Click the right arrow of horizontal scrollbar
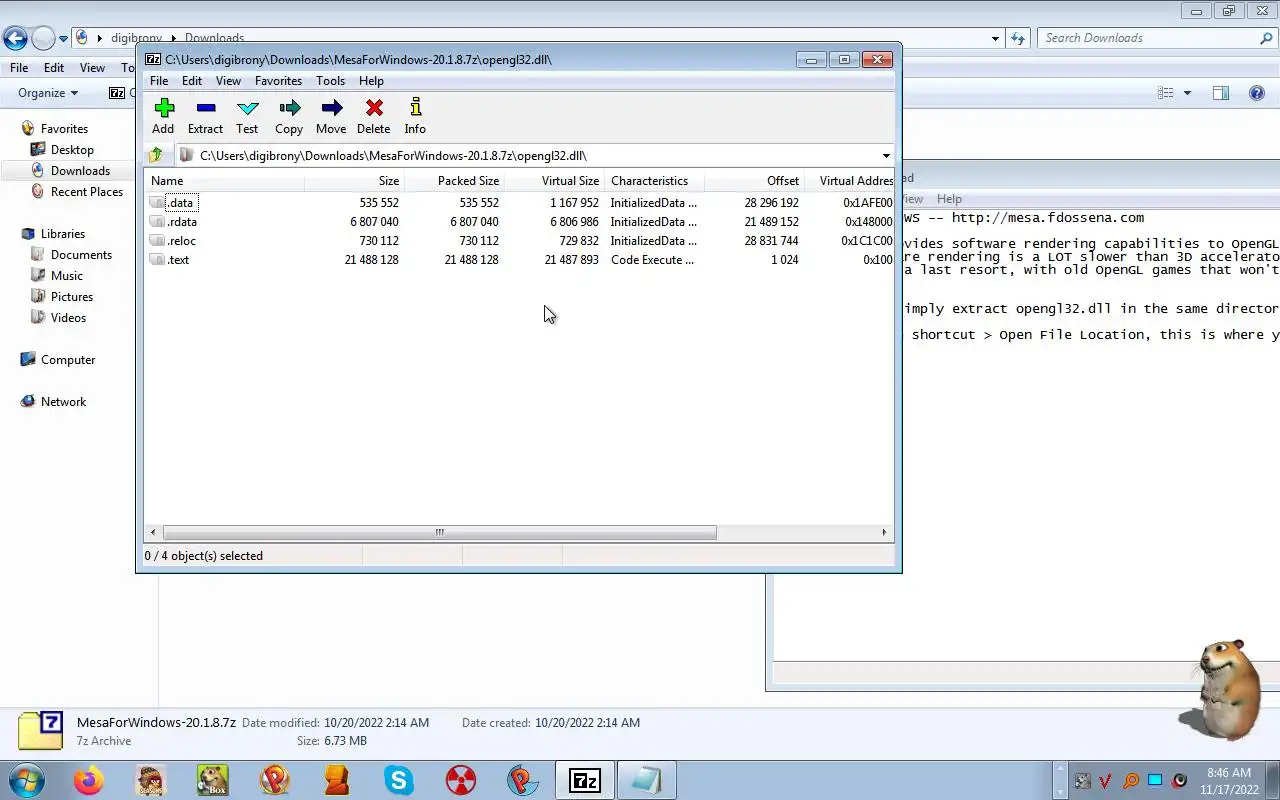This screenshot has width=1280, height=800. (884, 532)
